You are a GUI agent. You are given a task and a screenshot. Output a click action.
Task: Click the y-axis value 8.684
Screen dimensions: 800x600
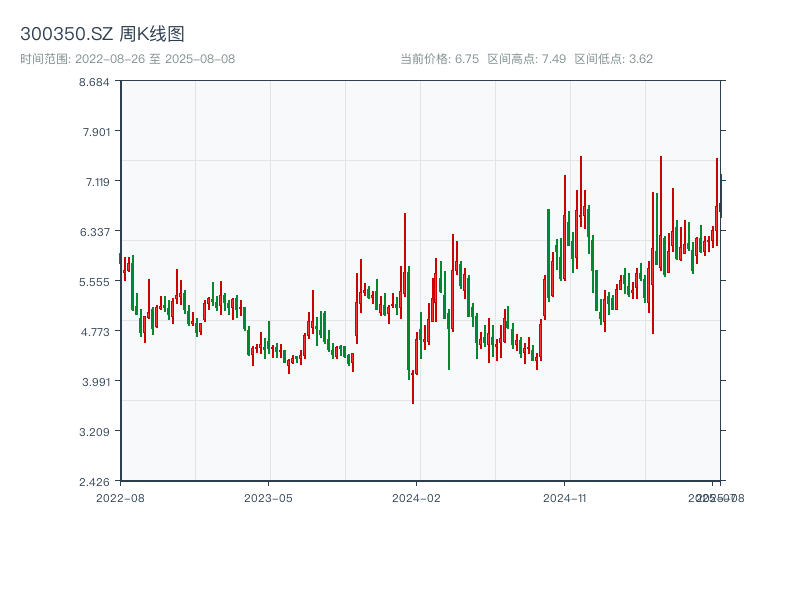pyautogui.click(x=94, y=82)
